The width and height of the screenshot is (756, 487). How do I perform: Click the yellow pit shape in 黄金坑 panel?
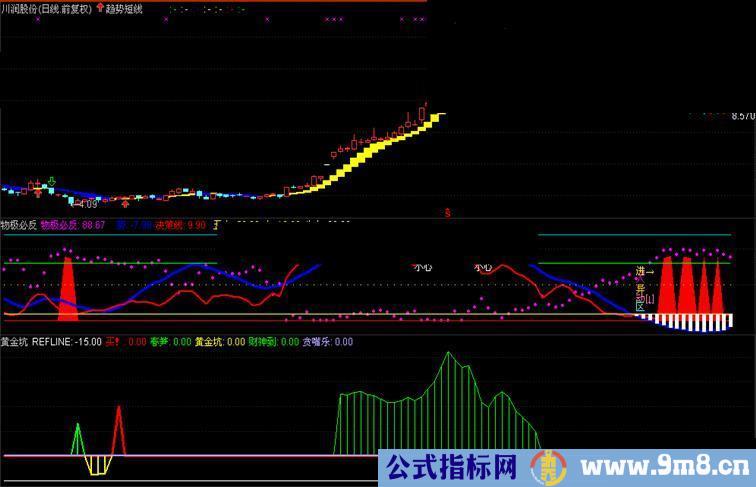click(x=97, y=465)
